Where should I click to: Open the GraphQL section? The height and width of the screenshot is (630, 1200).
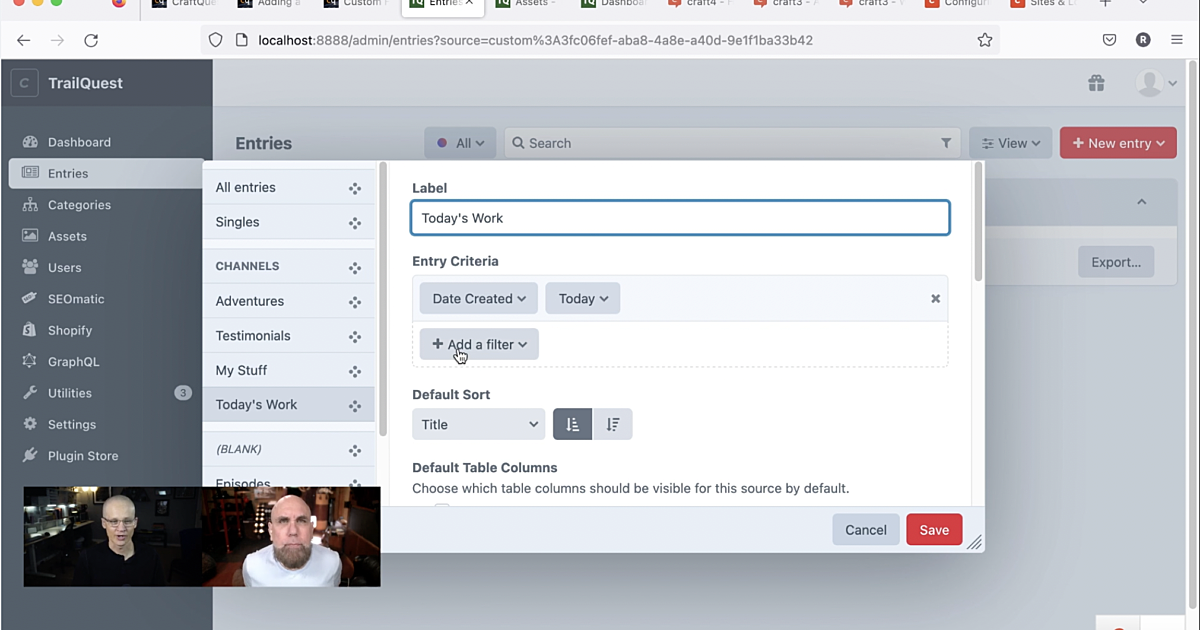pos(73,361)
